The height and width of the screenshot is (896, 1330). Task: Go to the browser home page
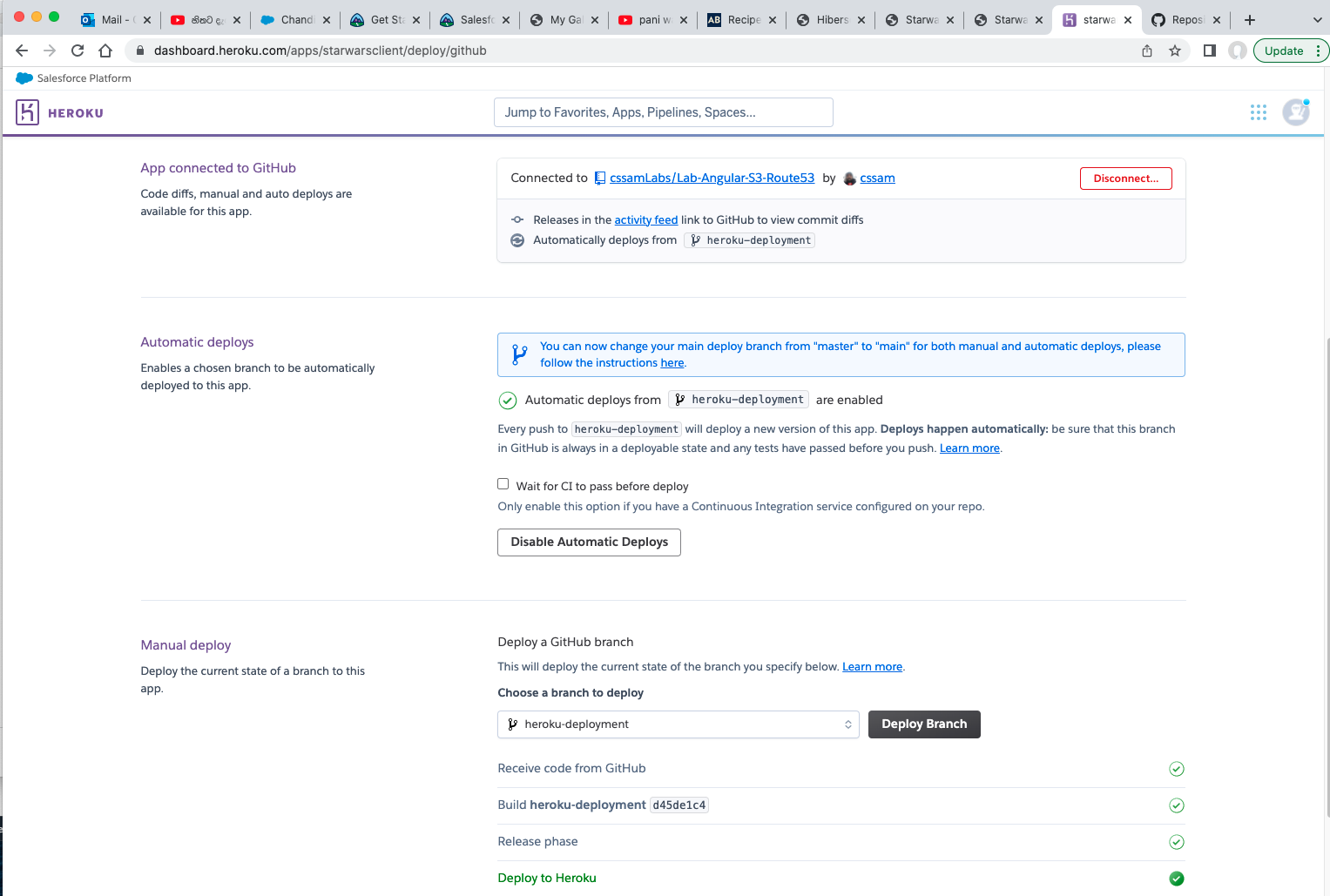pyautogui.click(x=105, y=51)
